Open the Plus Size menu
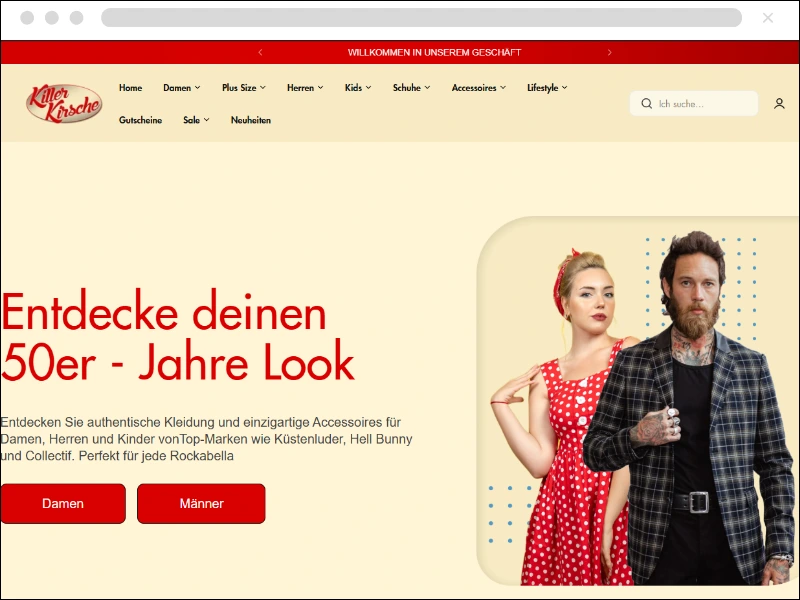Image resolution: width=800 pixels, height=600 pixels. point(239,88)
